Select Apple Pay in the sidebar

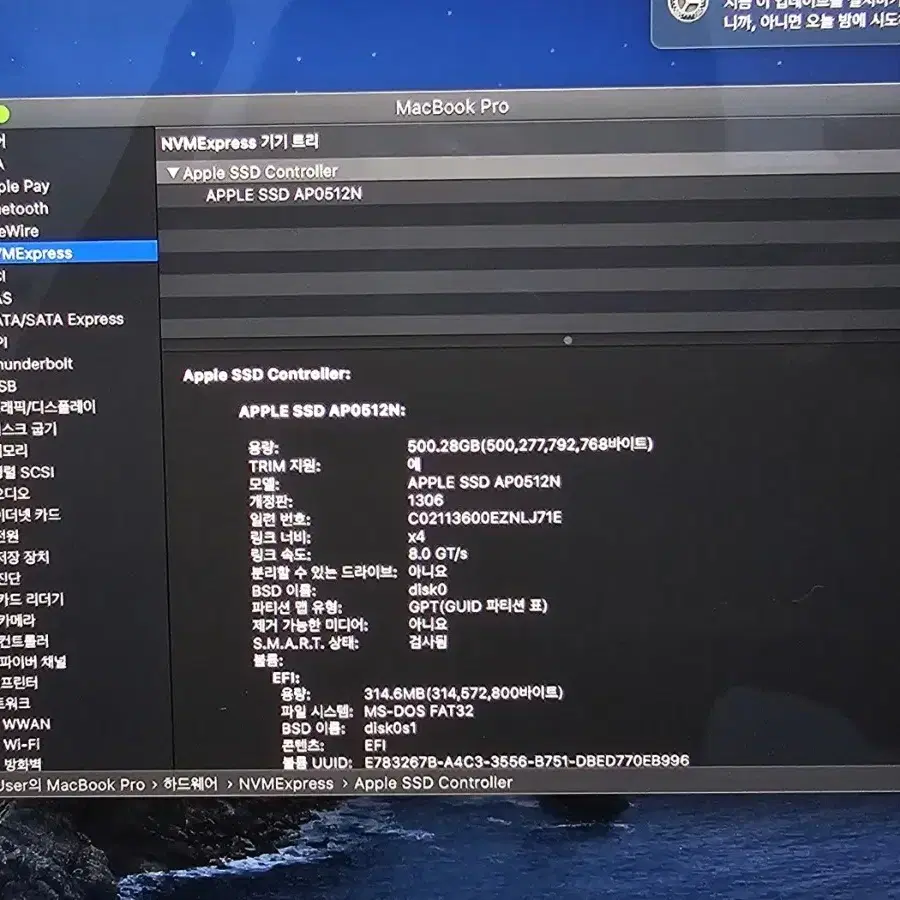(25, 187)
